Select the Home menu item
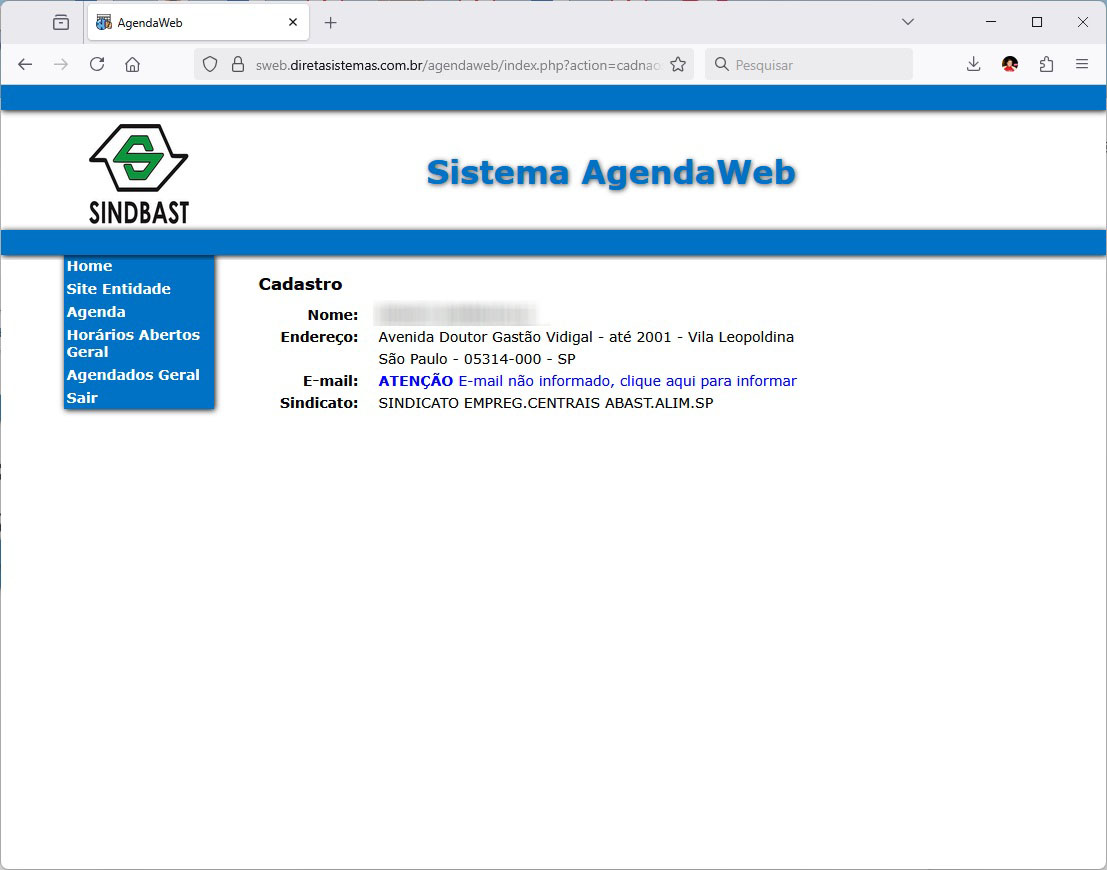The height and width of the screenshot is (870, 1107). tap(89, 266)
